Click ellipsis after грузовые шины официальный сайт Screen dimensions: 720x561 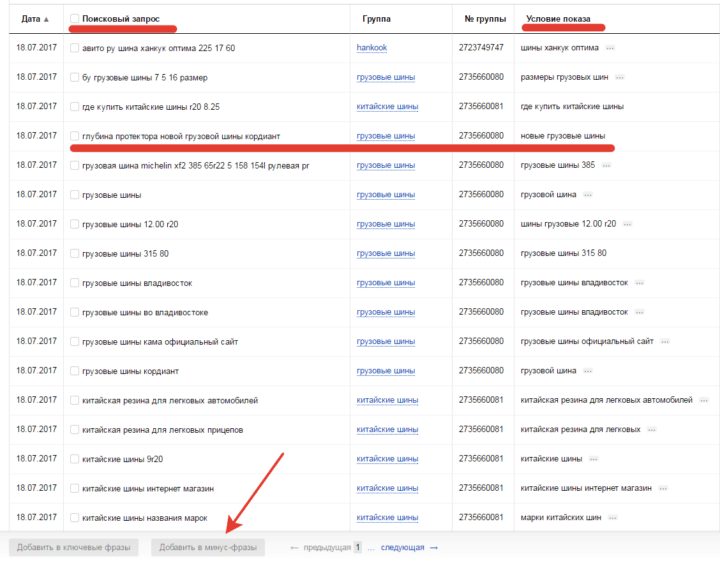coord(664,342)
